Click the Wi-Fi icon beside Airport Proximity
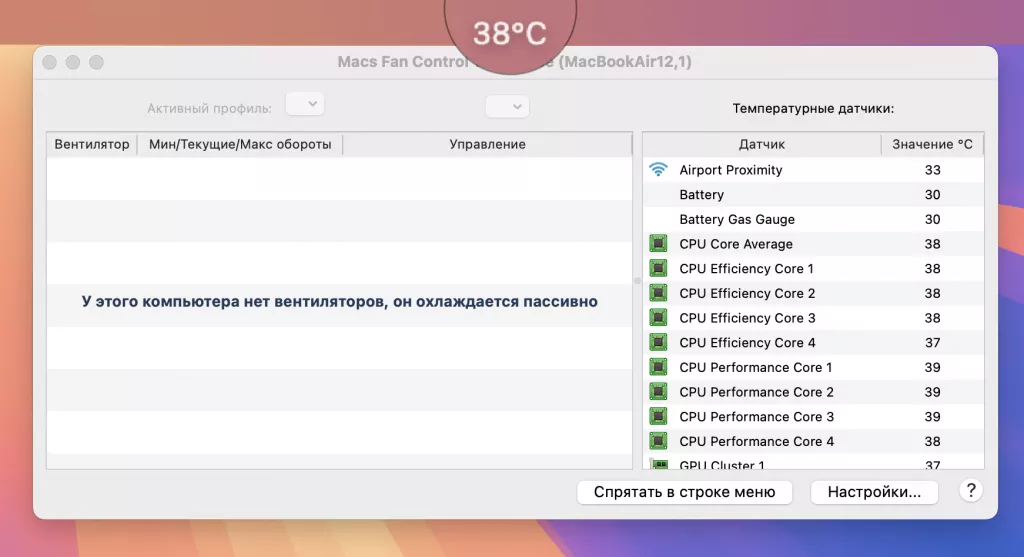This screenshot has height=557, width=1024. (x=658, y=170)
